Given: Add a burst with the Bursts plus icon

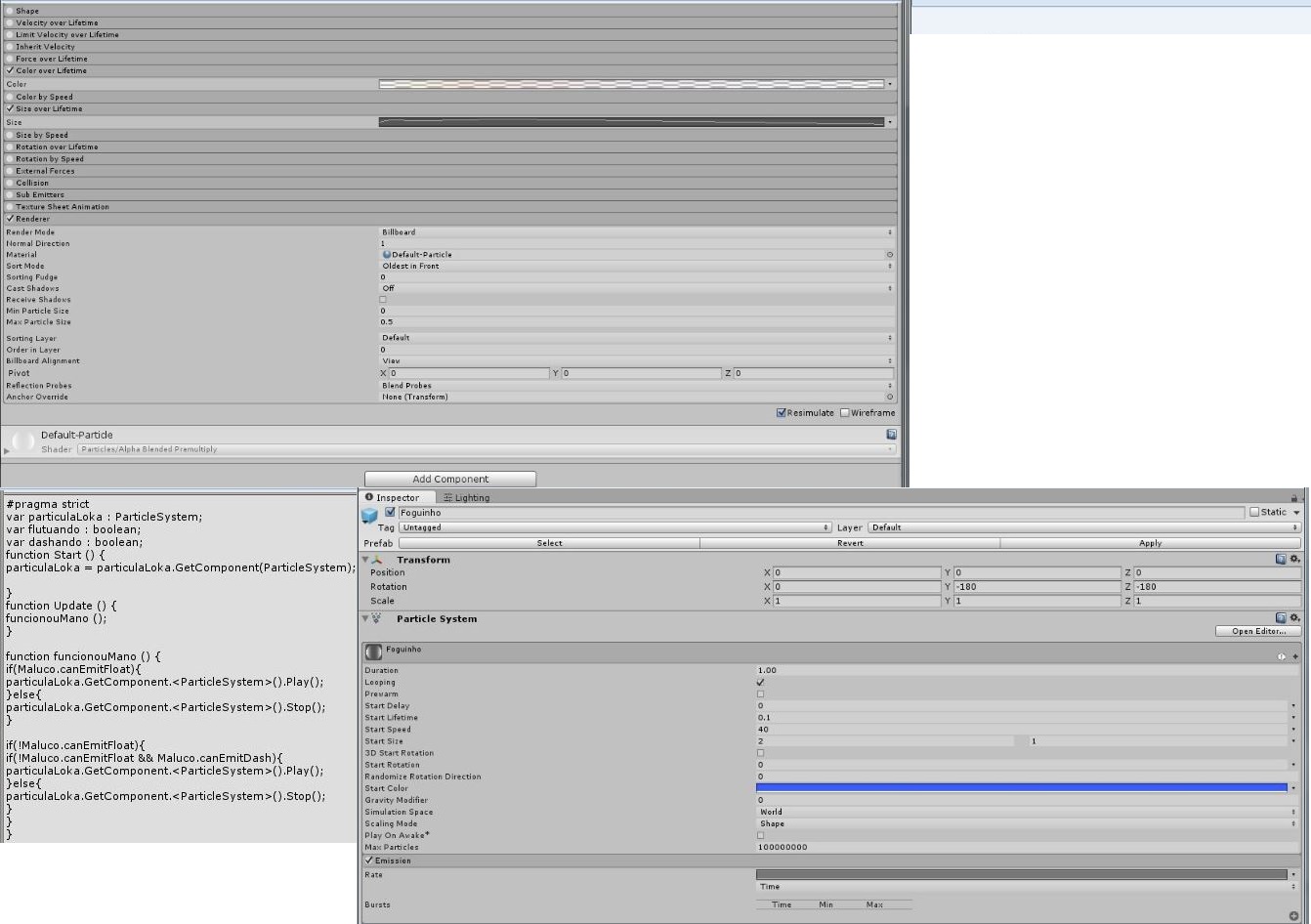Looking at the screenshot, I should (x=1294, y=916).
